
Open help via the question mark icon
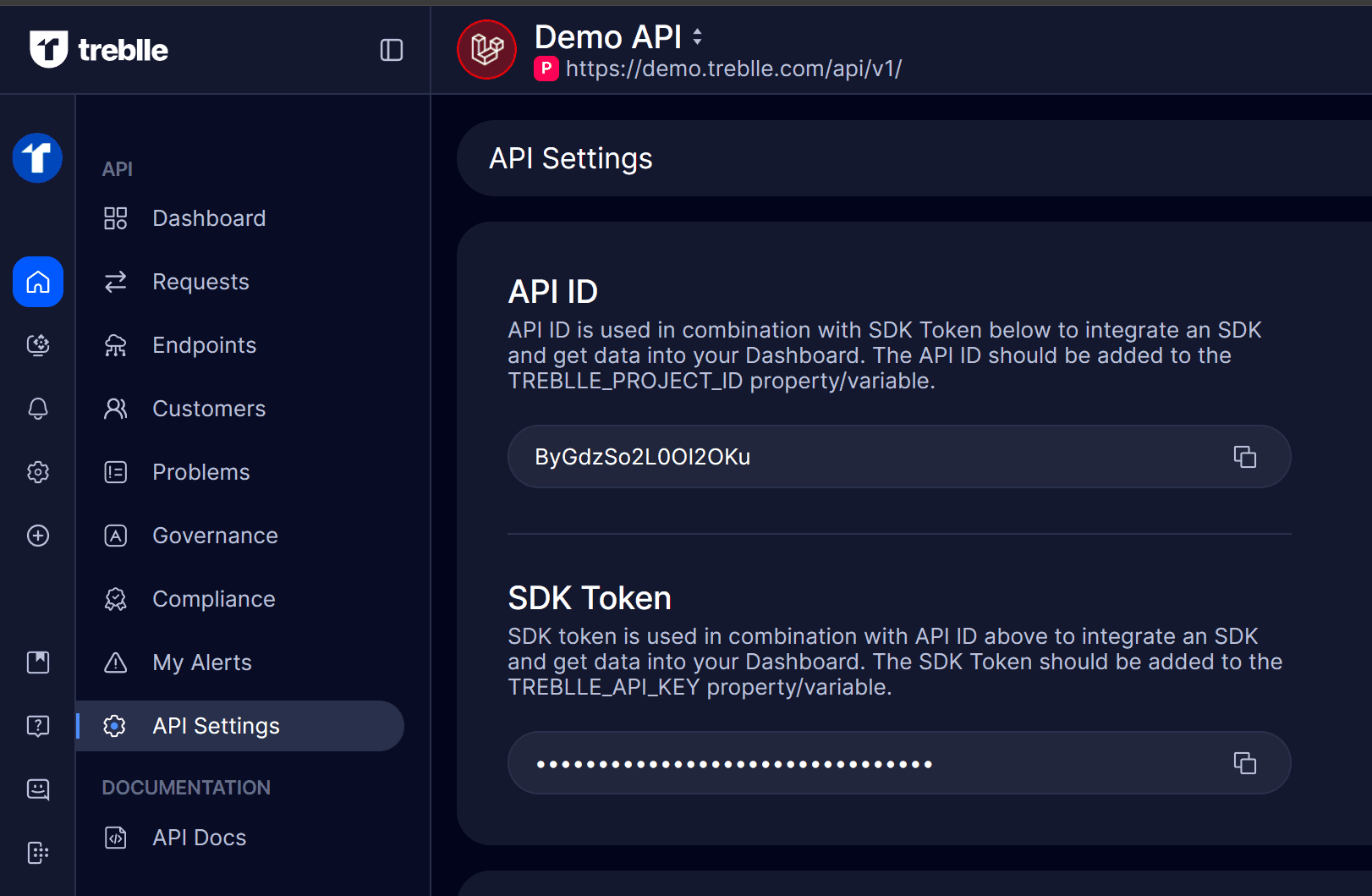click(37, 726)
